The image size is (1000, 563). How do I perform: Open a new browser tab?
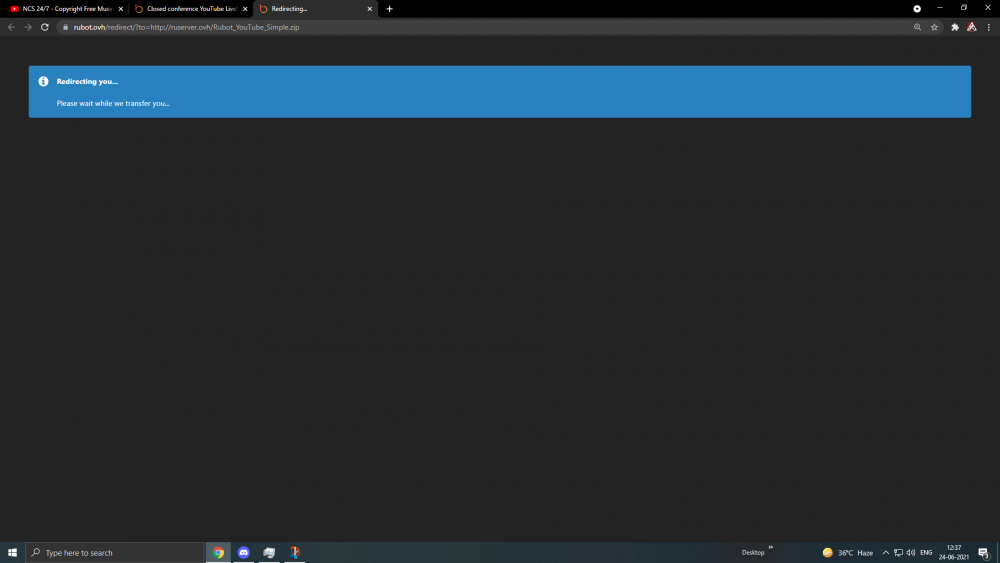click(389, 9)
